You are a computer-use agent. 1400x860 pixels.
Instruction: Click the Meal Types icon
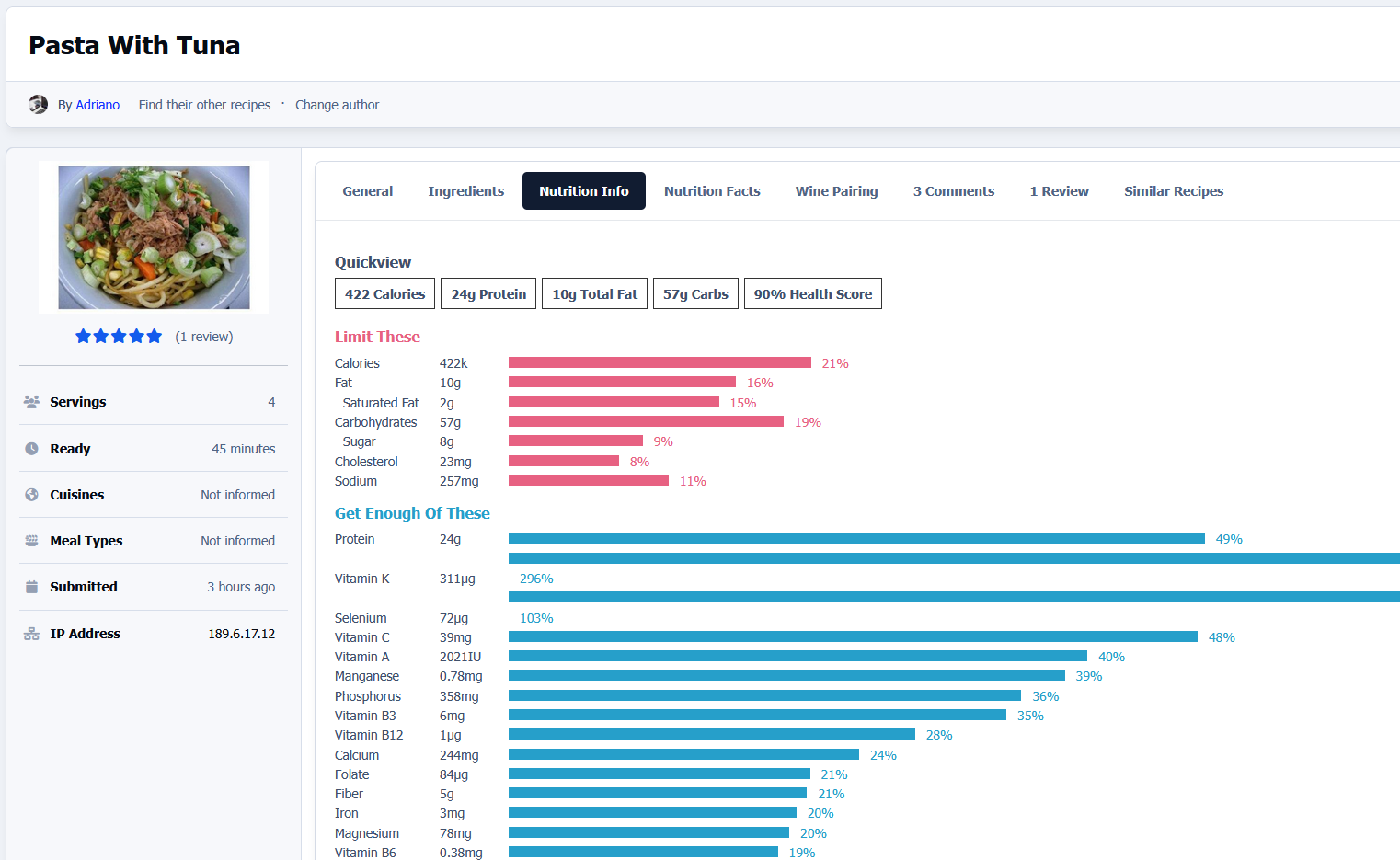point(31,541)
